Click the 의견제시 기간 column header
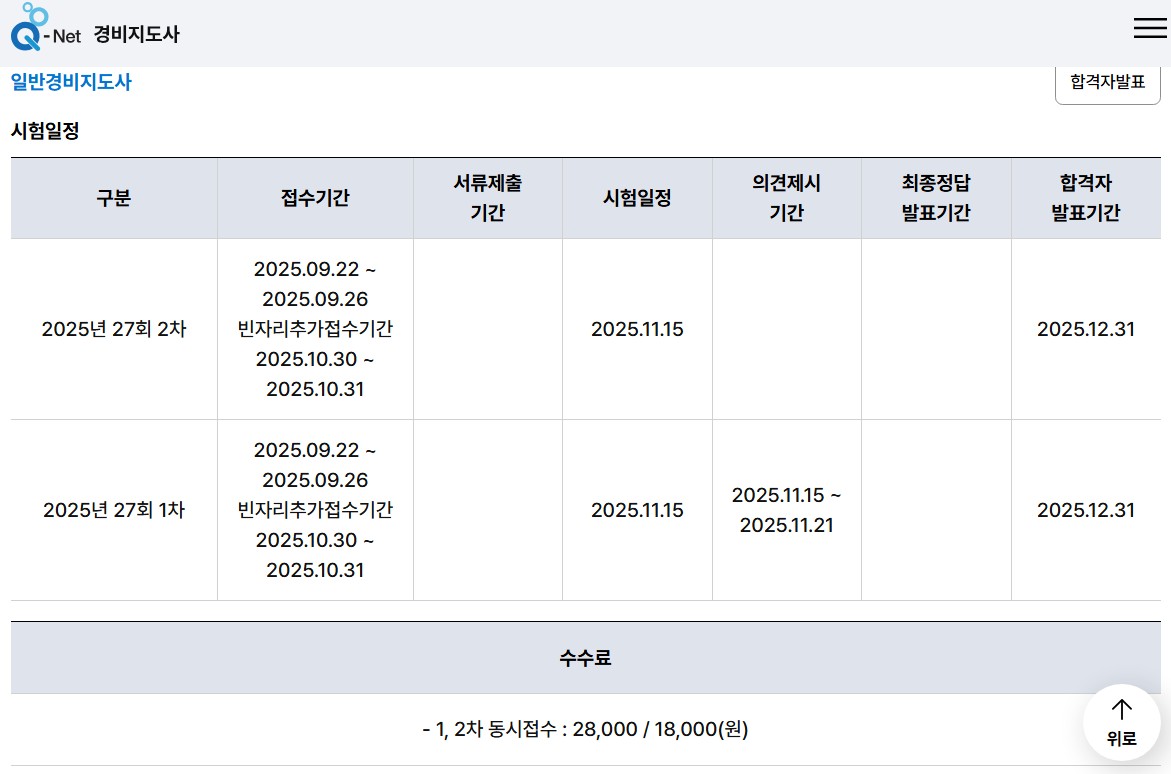Viewport: 1171px width, 774px height. coord(786,197)
